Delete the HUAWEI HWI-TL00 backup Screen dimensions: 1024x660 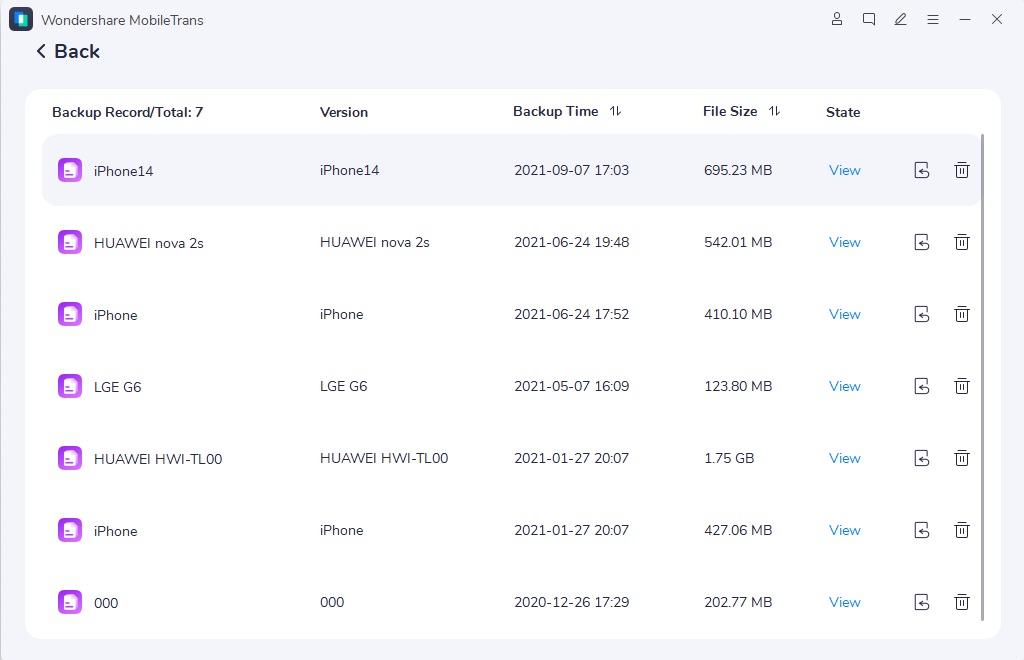961,458
